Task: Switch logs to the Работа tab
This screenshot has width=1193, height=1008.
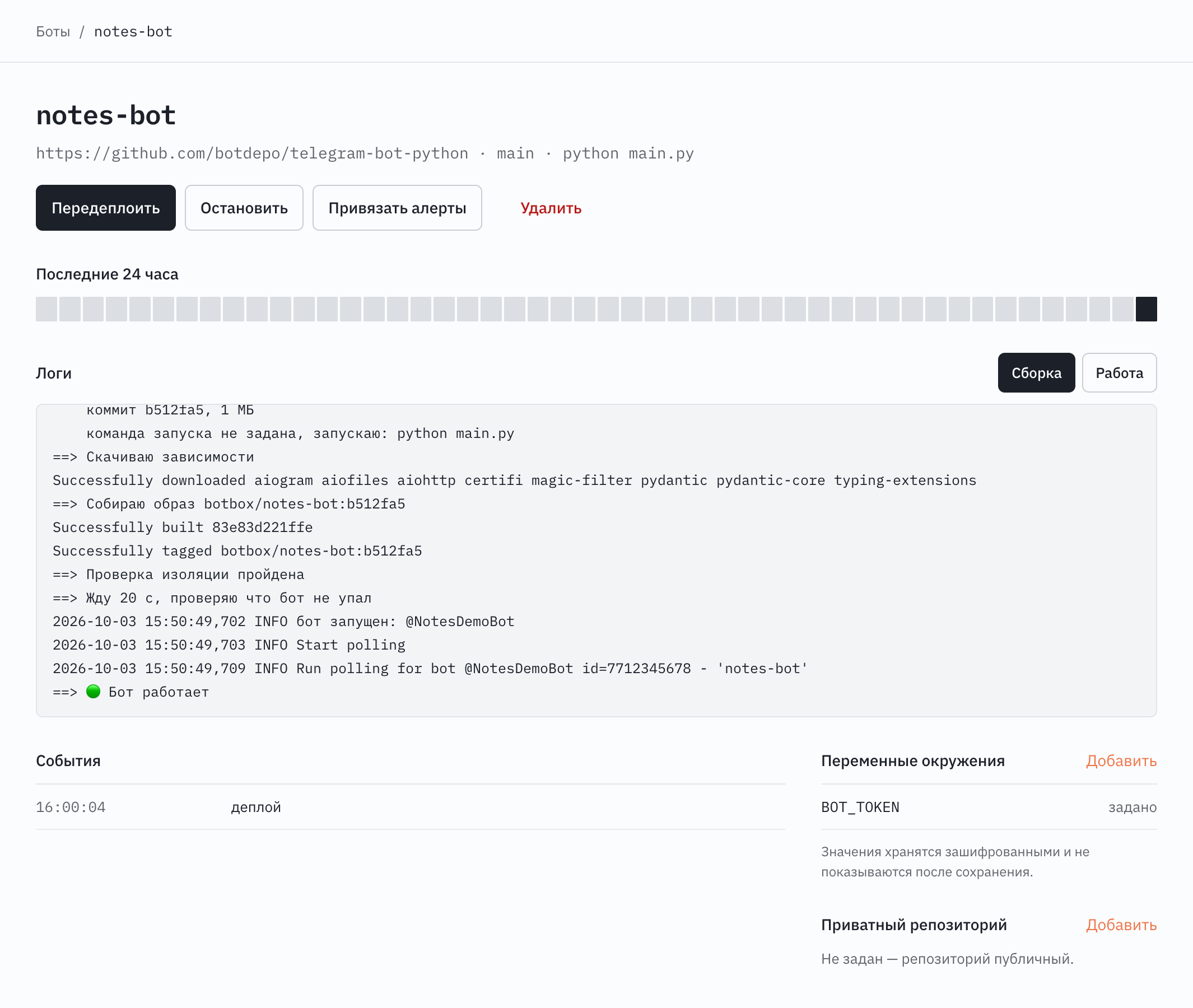Action: point(1119,372)
